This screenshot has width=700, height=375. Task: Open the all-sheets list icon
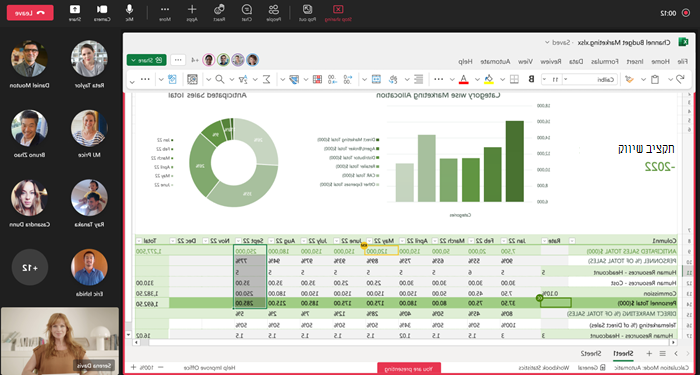point(662,353)
